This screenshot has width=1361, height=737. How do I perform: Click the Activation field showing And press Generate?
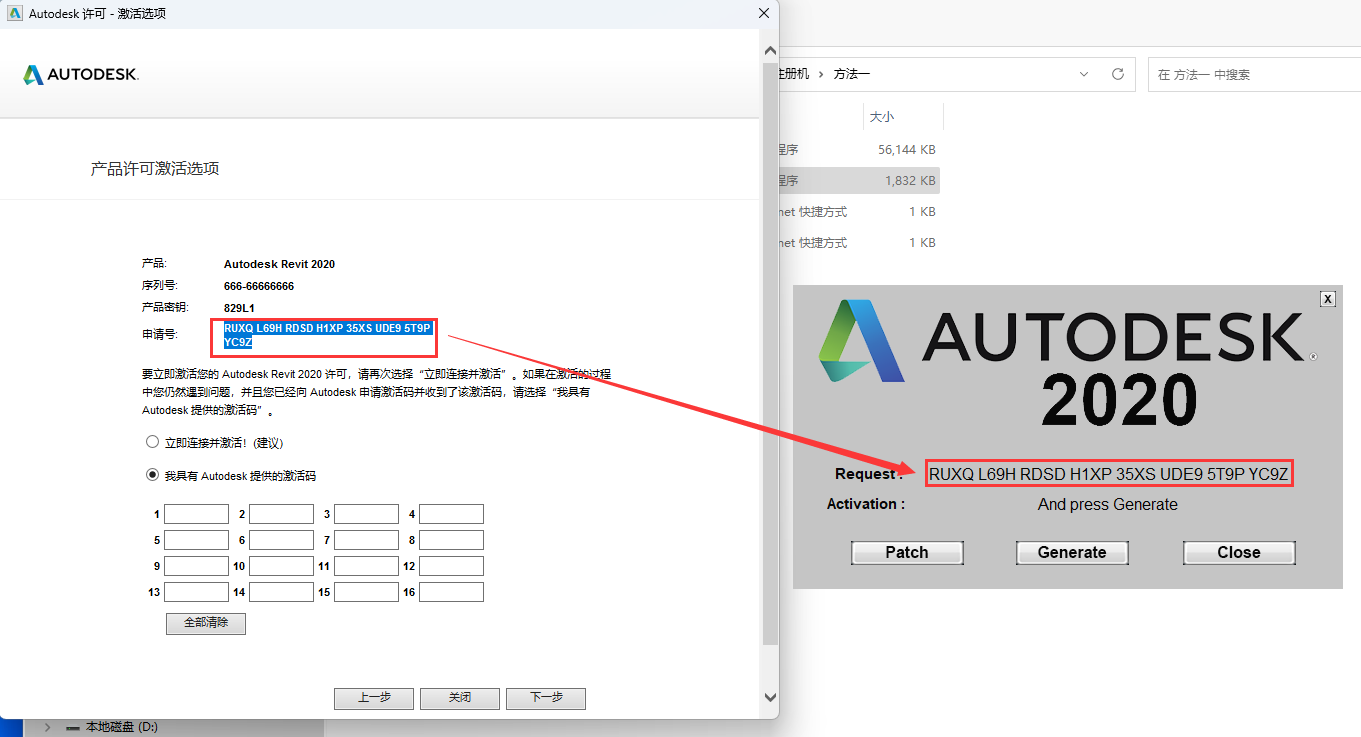point(1108,504)
